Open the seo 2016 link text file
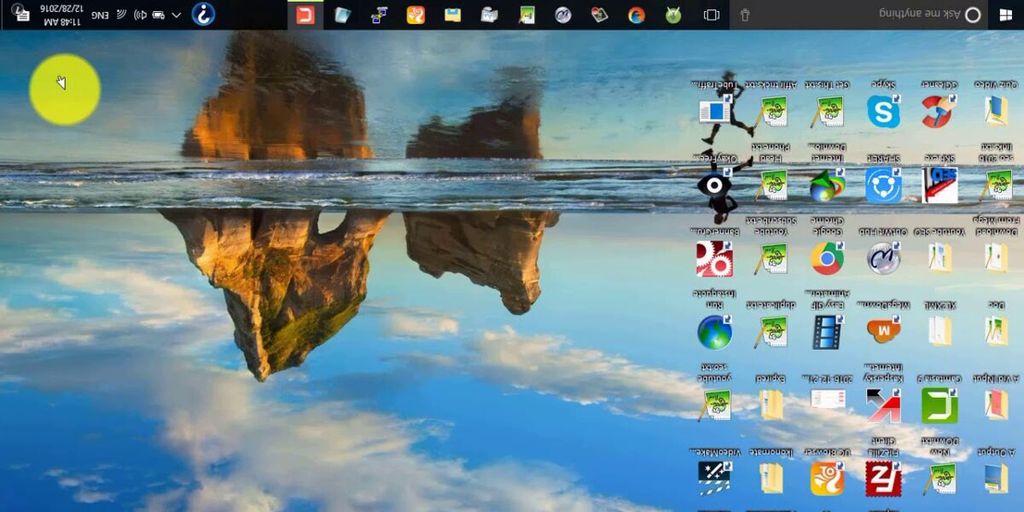 [996, 185]
